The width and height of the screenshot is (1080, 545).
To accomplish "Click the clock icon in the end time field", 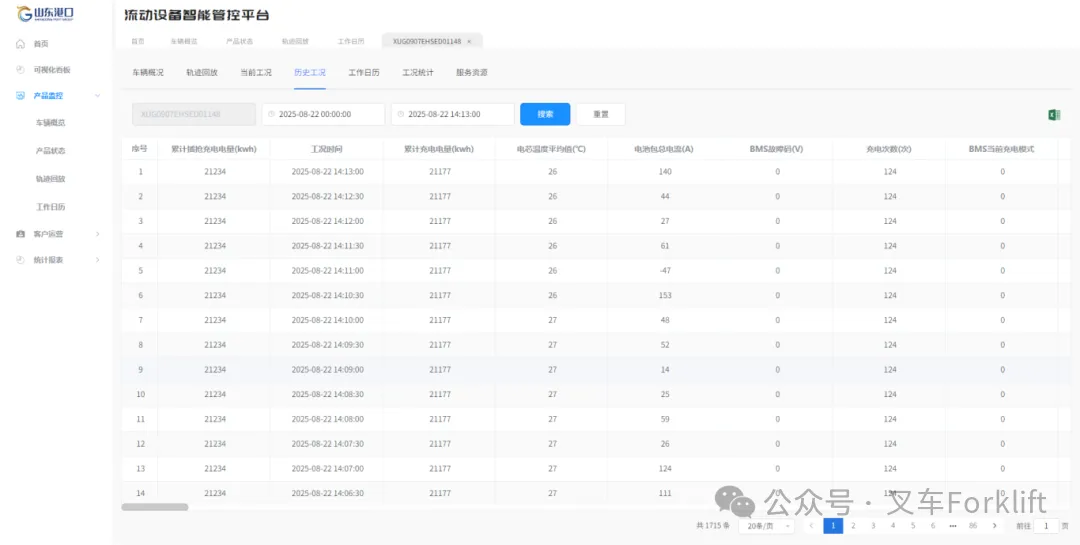I will 401,114.
